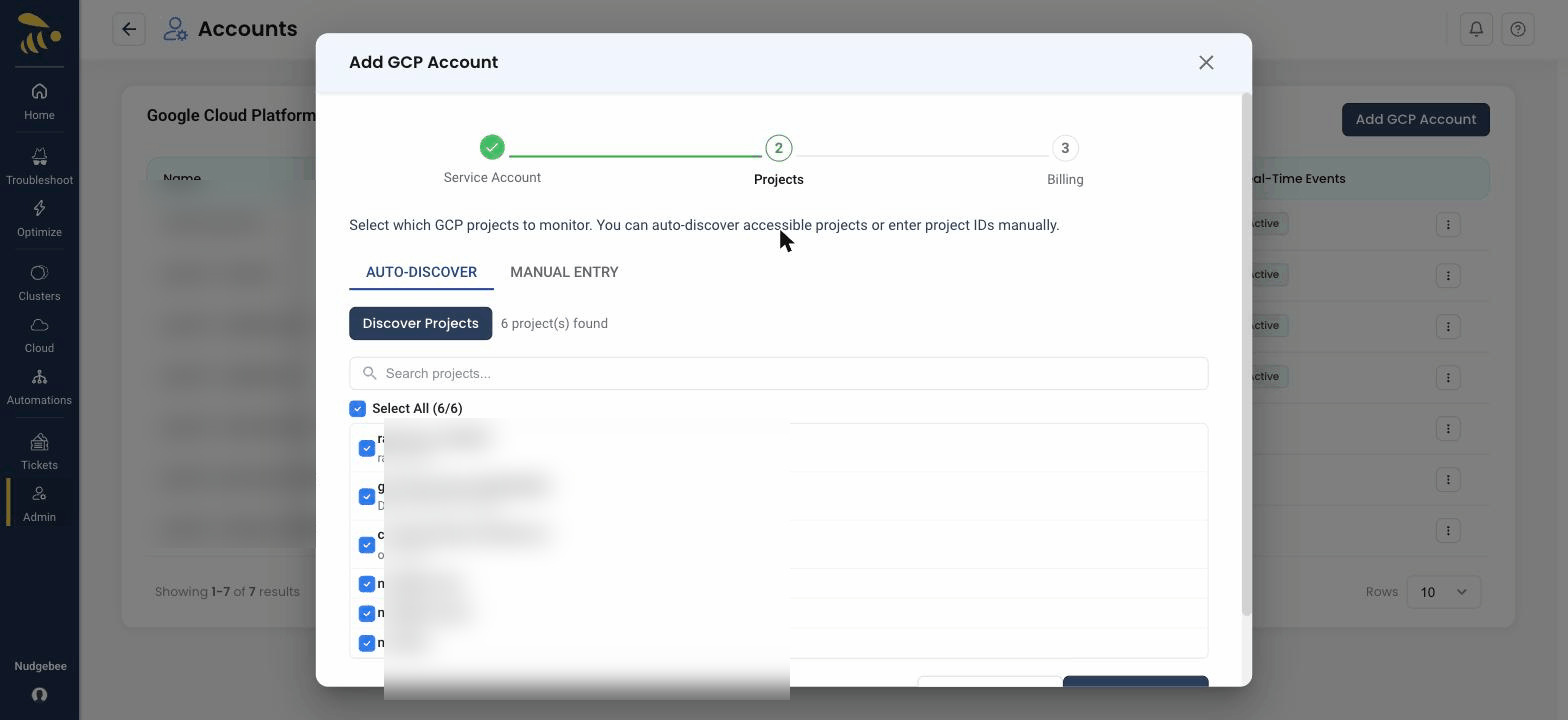
Task: Click step 3 Billing circle
Action: click(1065, 148)
